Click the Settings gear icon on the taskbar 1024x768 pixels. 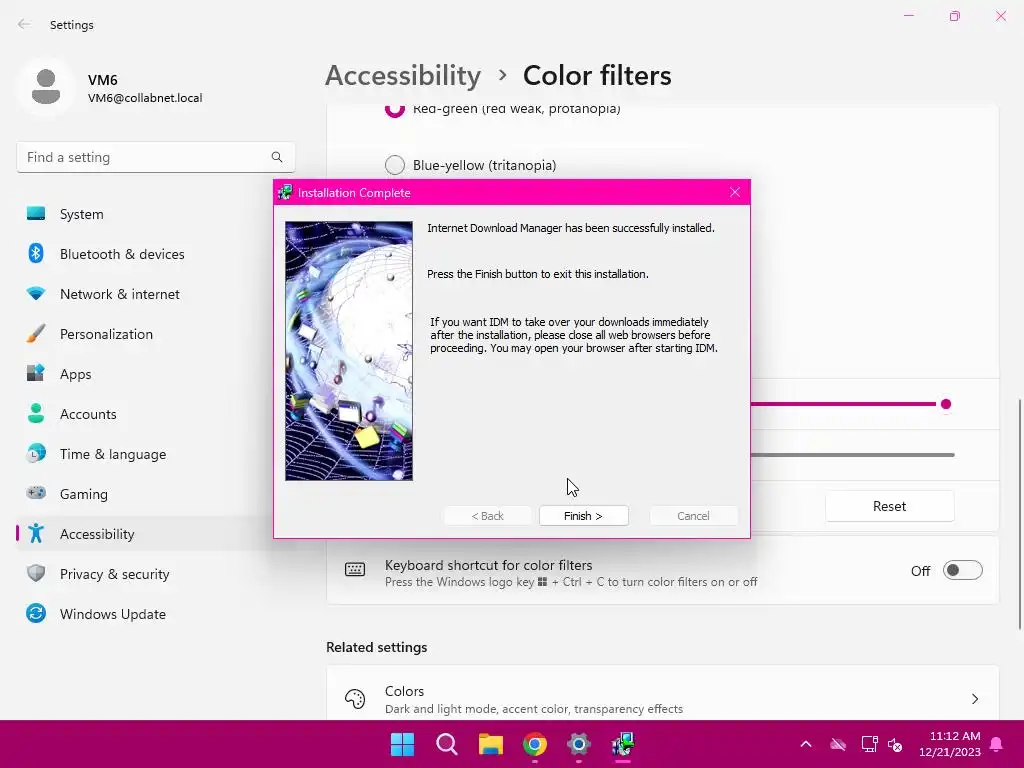[579, 744]
